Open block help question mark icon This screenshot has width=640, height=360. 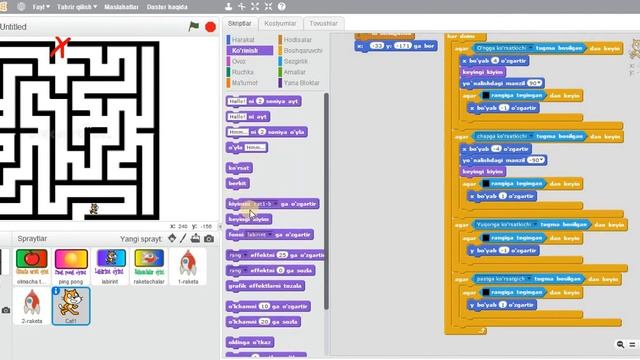point(282,7)
